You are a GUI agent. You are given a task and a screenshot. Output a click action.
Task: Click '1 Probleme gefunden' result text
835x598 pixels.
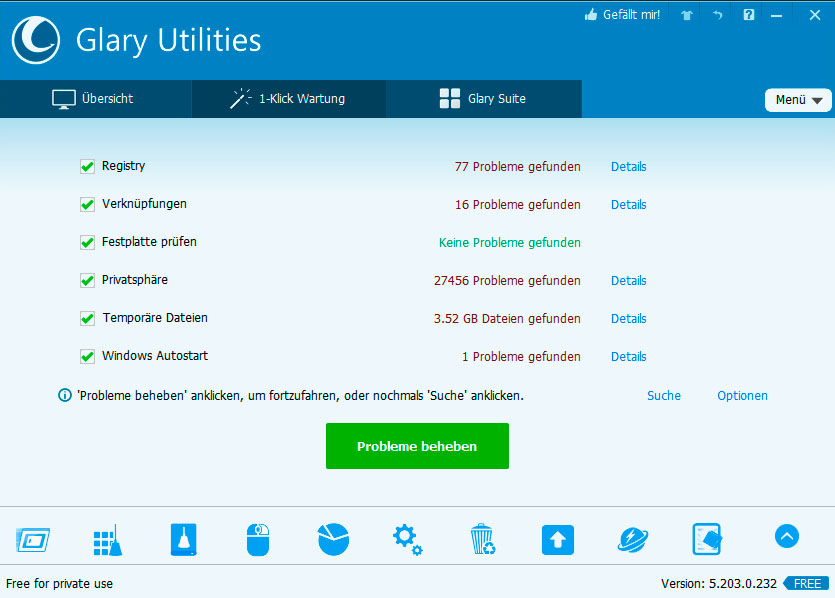(x=521, y=357)
